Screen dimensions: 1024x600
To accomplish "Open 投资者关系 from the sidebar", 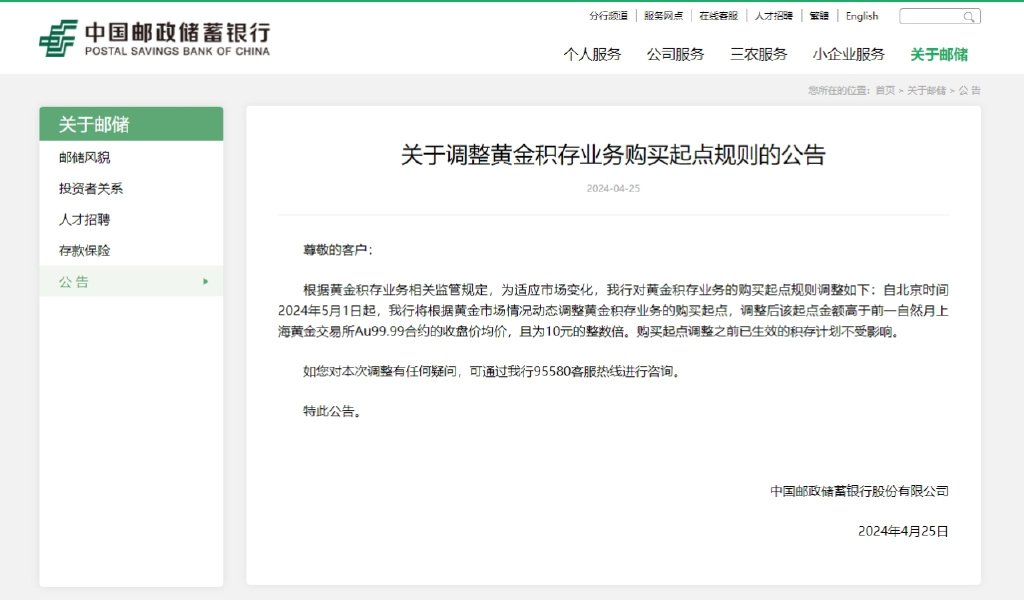I will [x=87, y=188].
